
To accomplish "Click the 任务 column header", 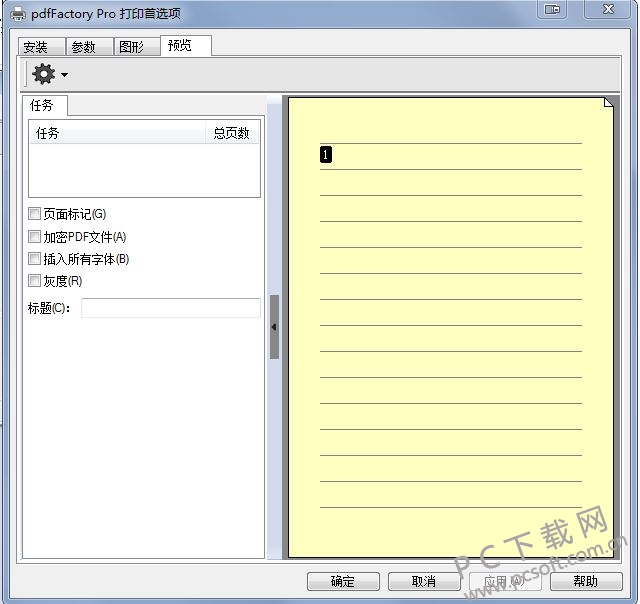I will 118,133.
